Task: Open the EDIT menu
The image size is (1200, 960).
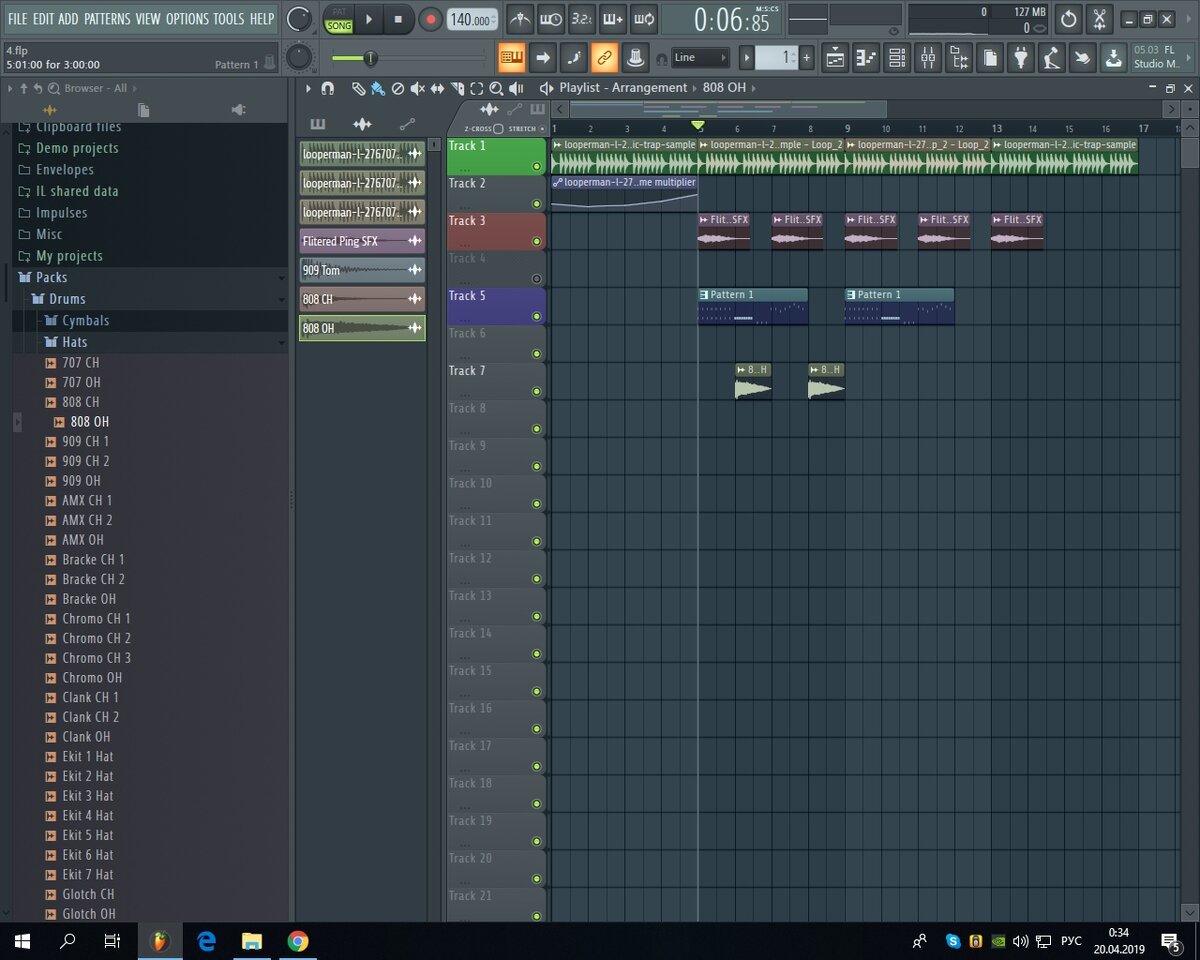Action: click(x=43, y=19)
